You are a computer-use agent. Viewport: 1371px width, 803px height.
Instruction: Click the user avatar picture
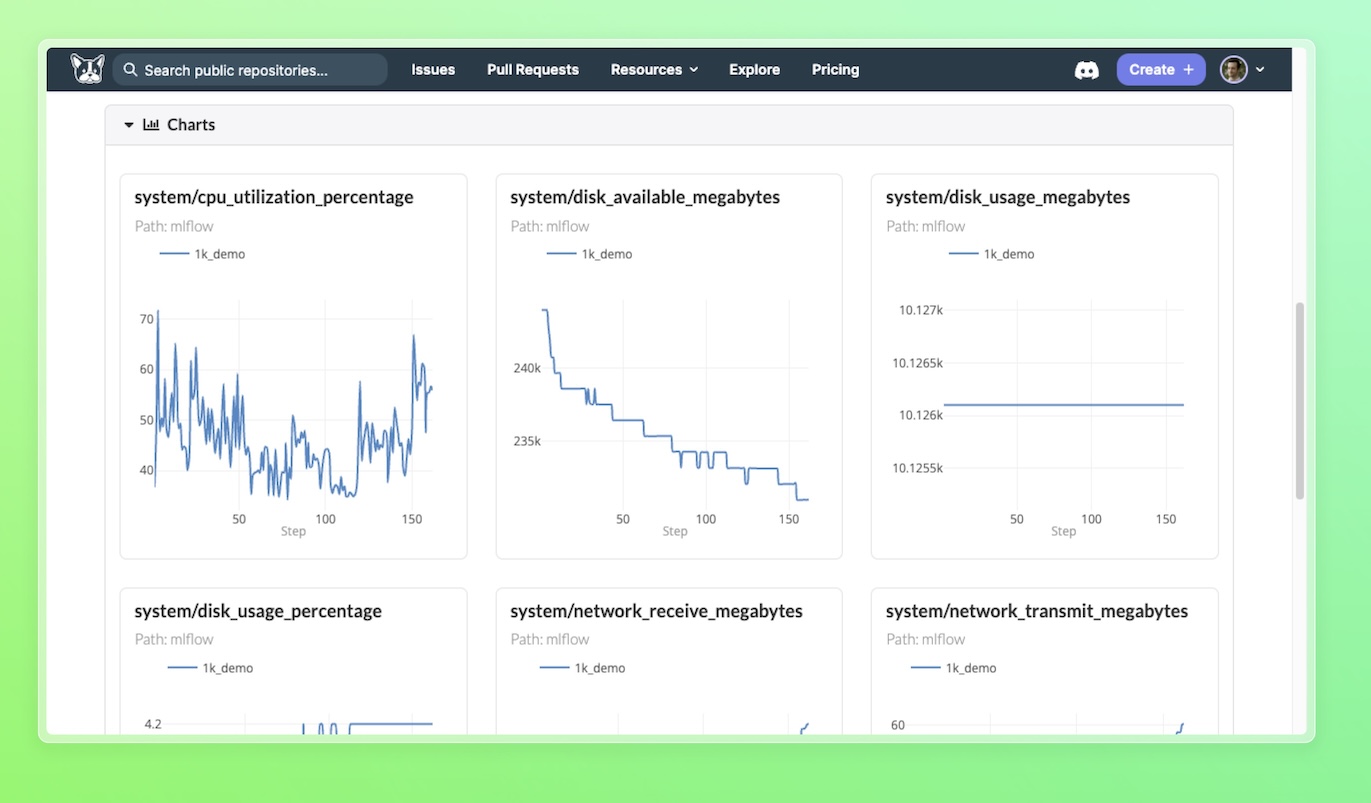pyautogui.click(x=1233, y=70)
